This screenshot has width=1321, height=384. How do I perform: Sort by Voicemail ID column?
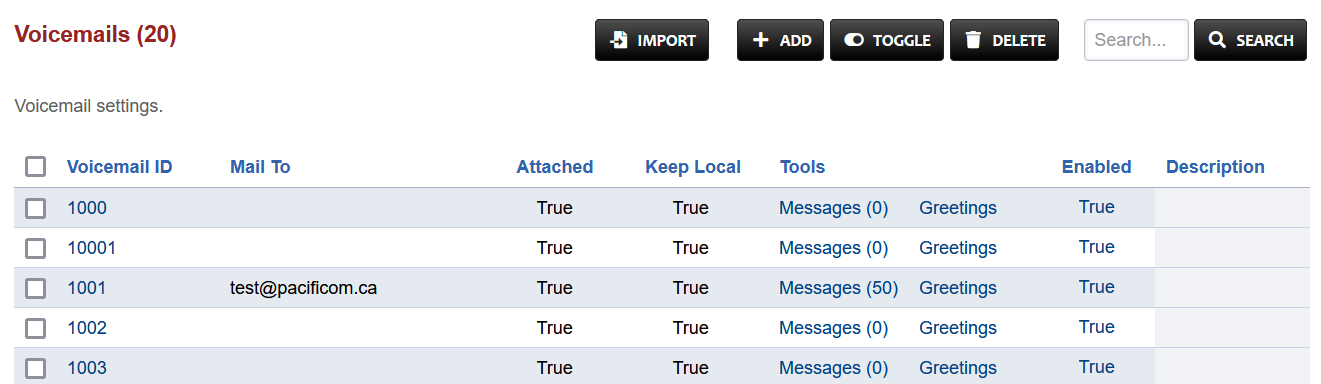120,167
